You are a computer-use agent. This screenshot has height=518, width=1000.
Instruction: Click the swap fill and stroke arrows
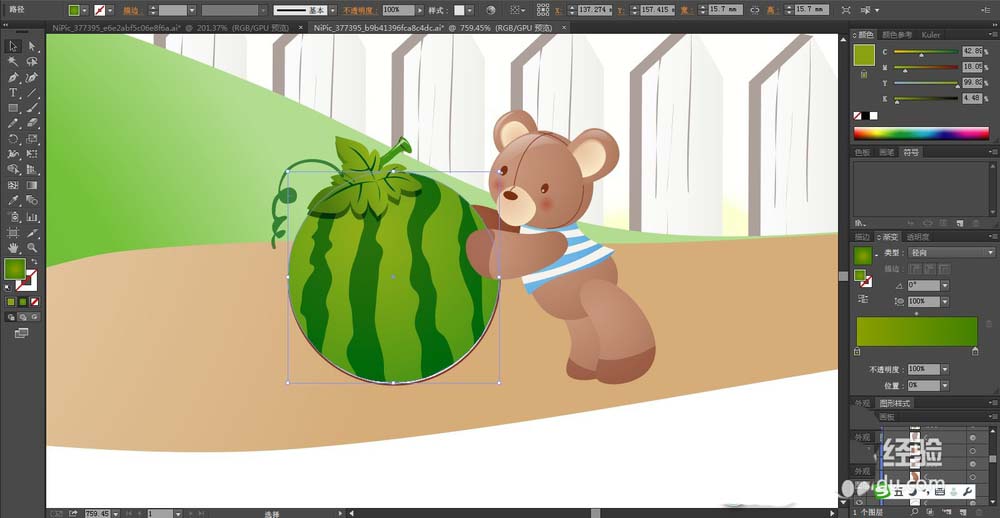click(34, 262)
